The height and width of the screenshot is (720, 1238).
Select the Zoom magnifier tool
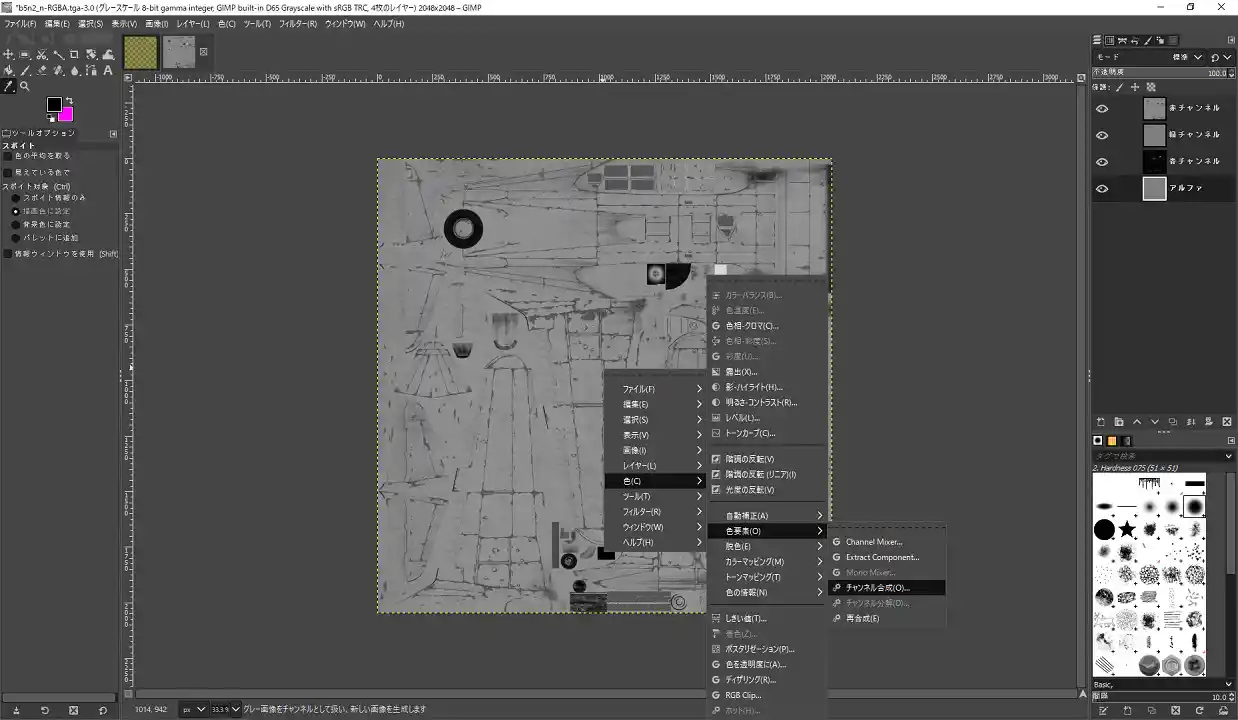[25, 86]
